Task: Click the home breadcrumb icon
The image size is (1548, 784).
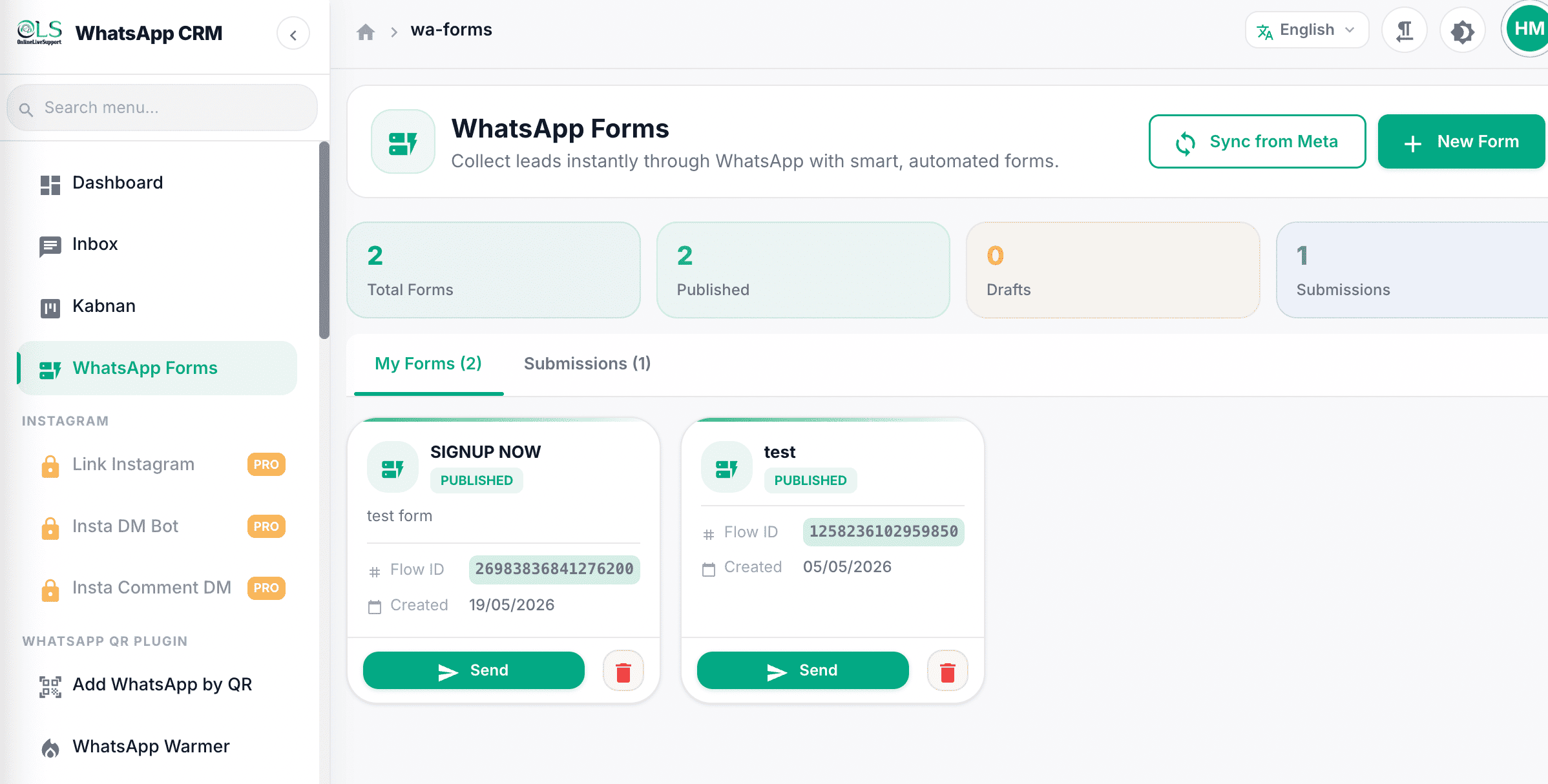Action: (x=366, y=32)
